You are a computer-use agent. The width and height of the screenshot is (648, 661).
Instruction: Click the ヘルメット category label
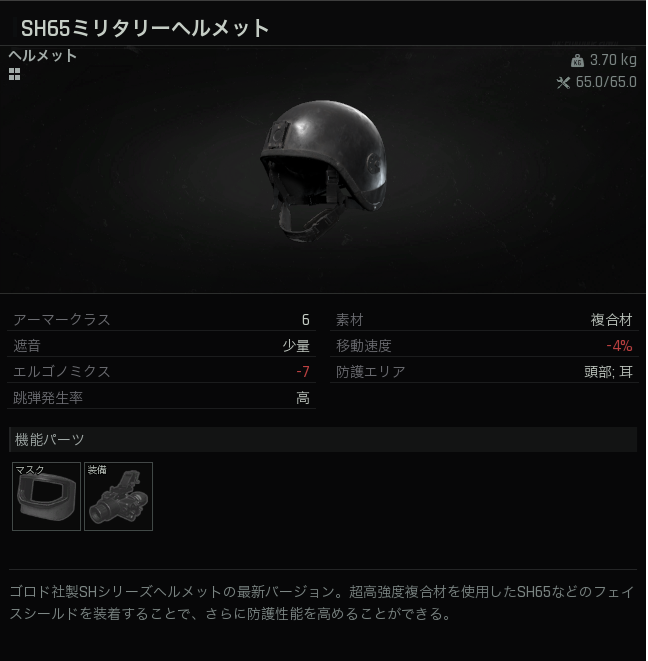click(43, 56)
